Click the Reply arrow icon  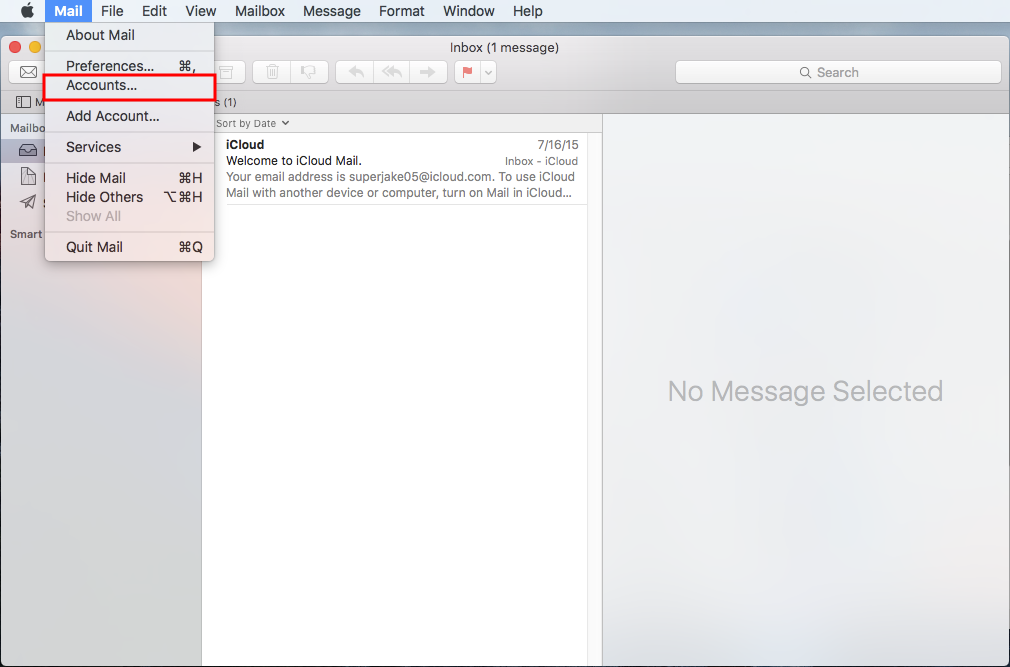[354, 72]
